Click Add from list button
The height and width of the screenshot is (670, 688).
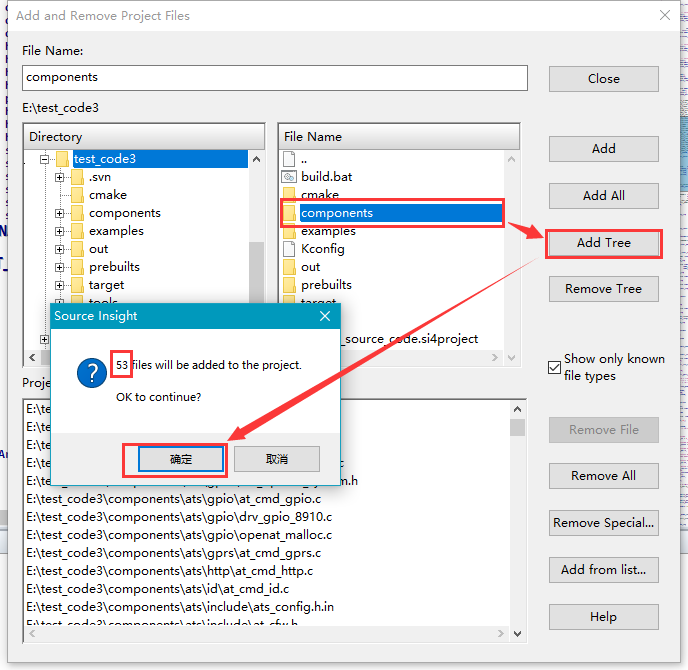click(603, 570)
